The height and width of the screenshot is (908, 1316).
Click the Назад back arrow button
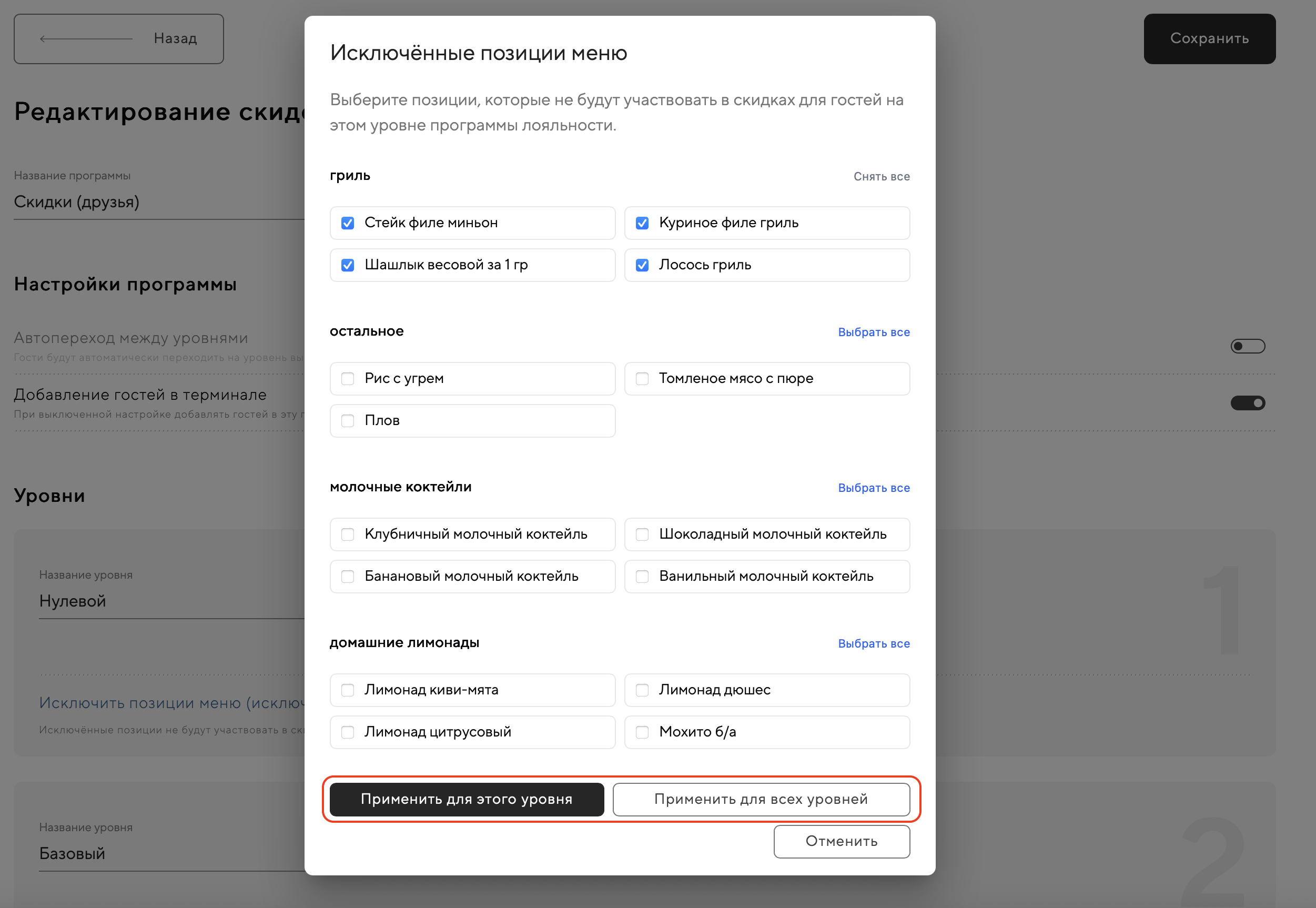[x=118, y=39]
